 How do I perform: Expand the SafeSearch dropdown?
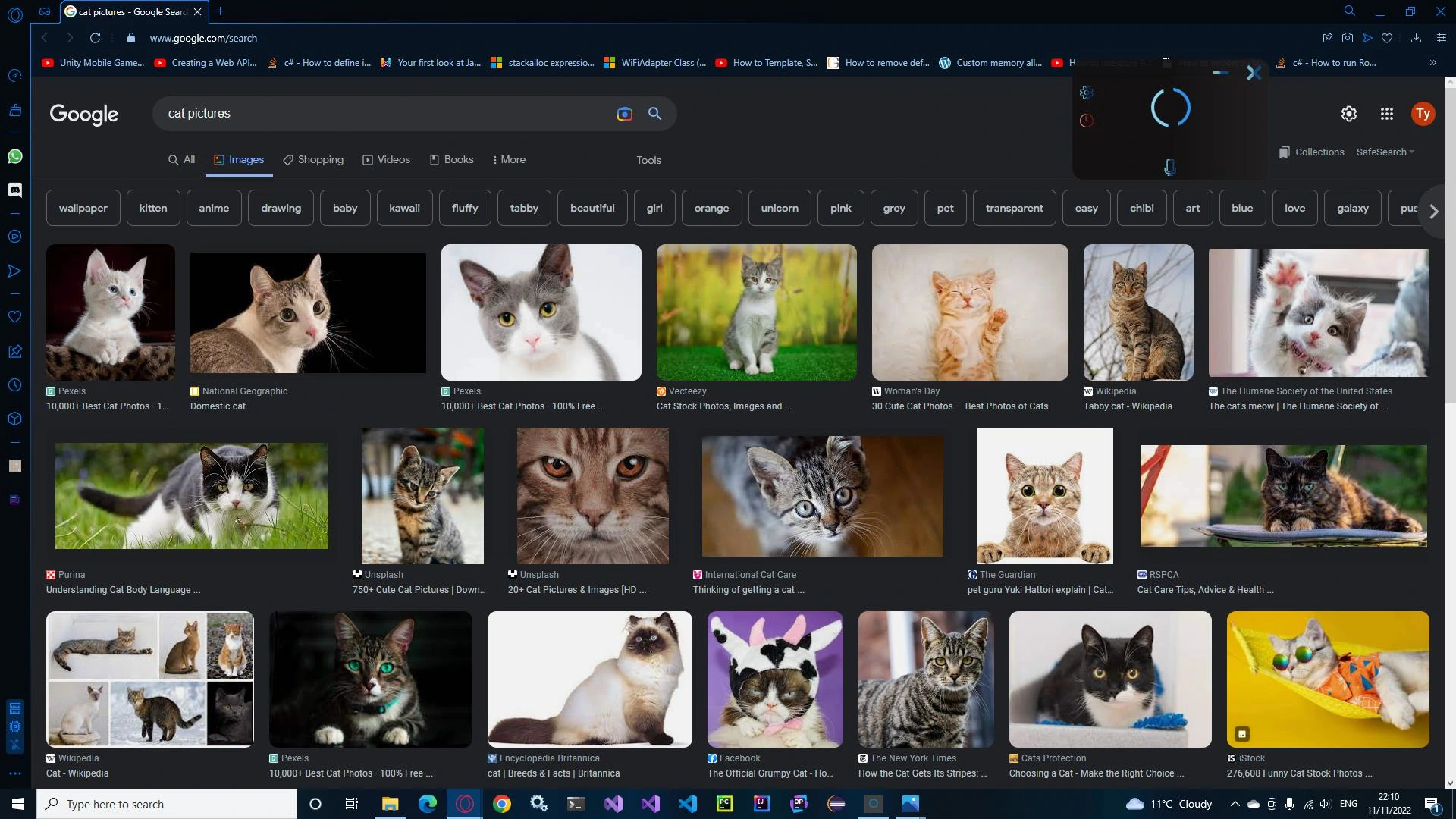(1385, 152)
